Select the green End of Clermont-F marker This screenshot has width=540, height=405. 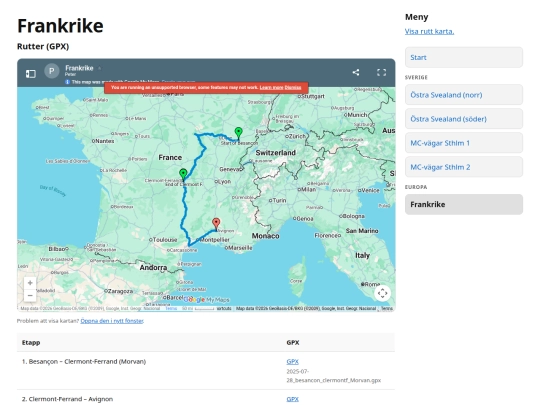[183, 175]
